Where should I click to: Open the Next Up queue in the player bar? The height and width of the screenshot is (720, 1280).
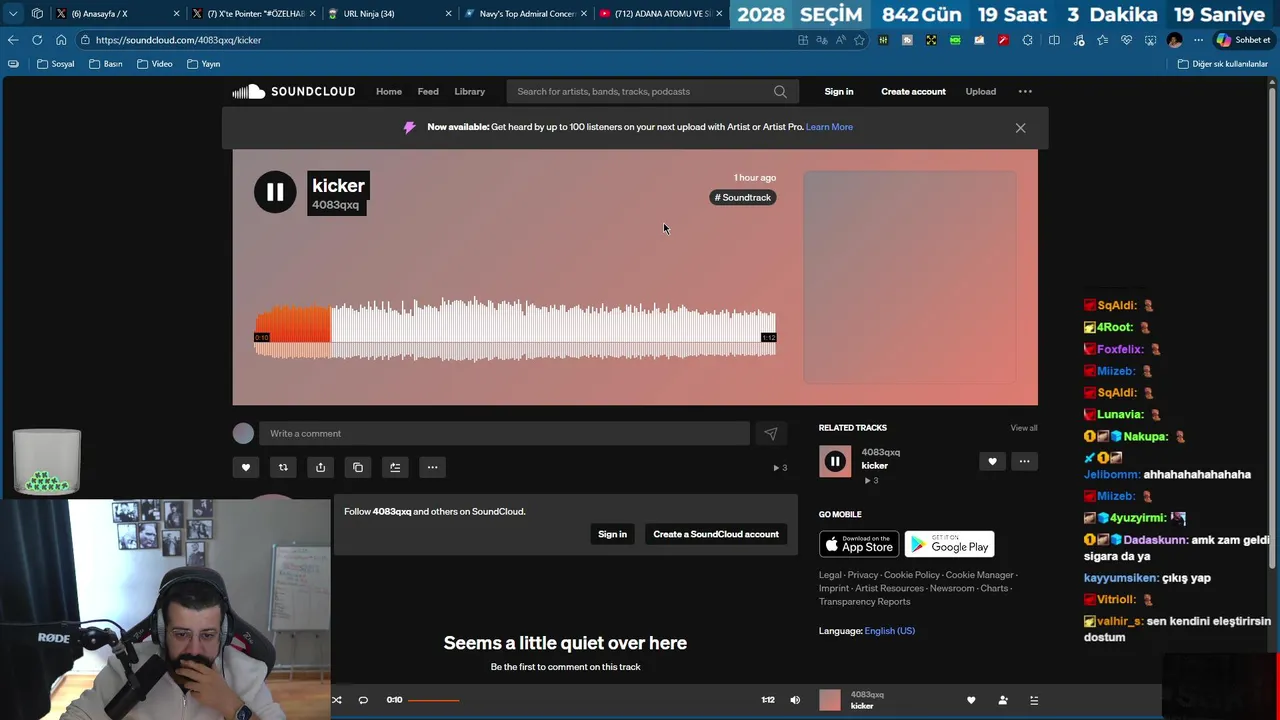[x=1034, y=700]
